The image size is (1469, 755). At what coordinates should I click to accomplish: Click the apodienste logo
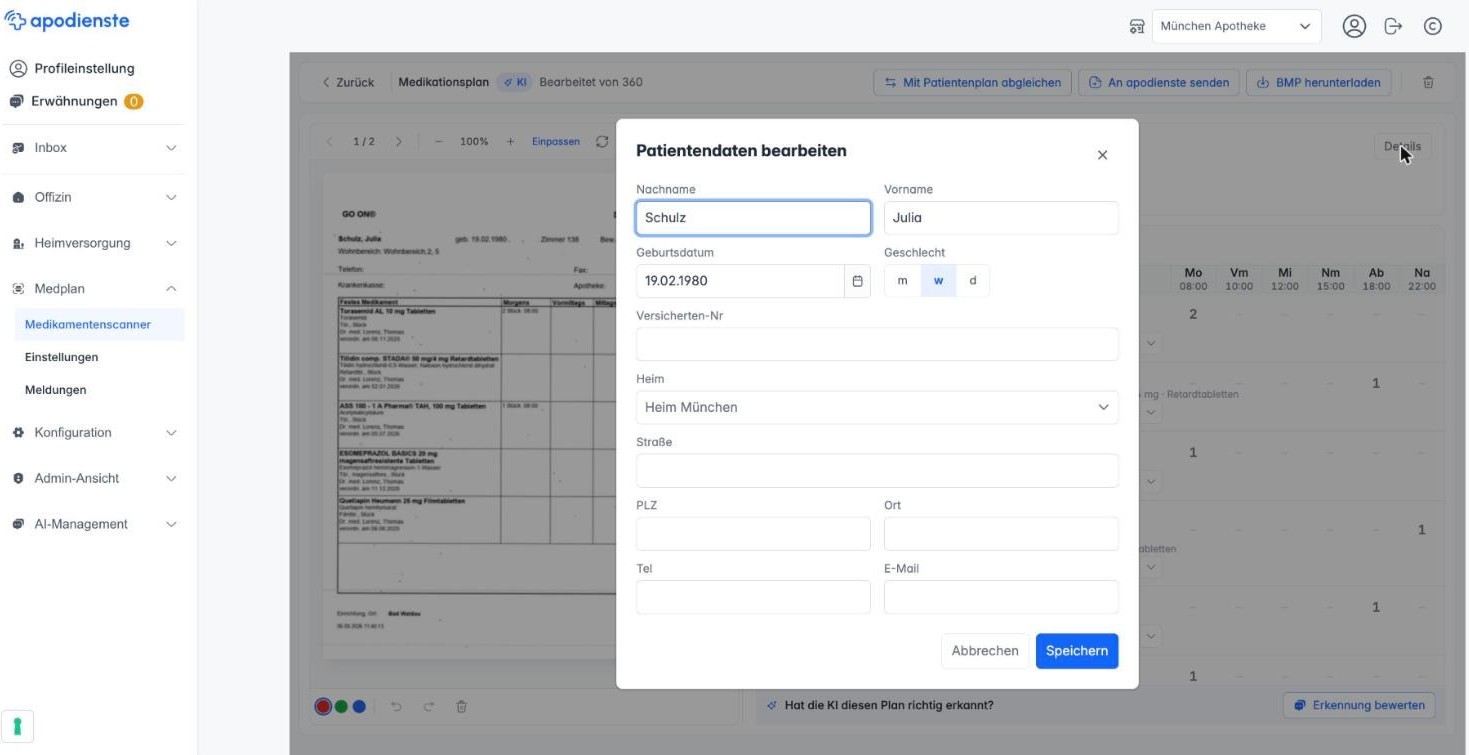pos(67,21)
